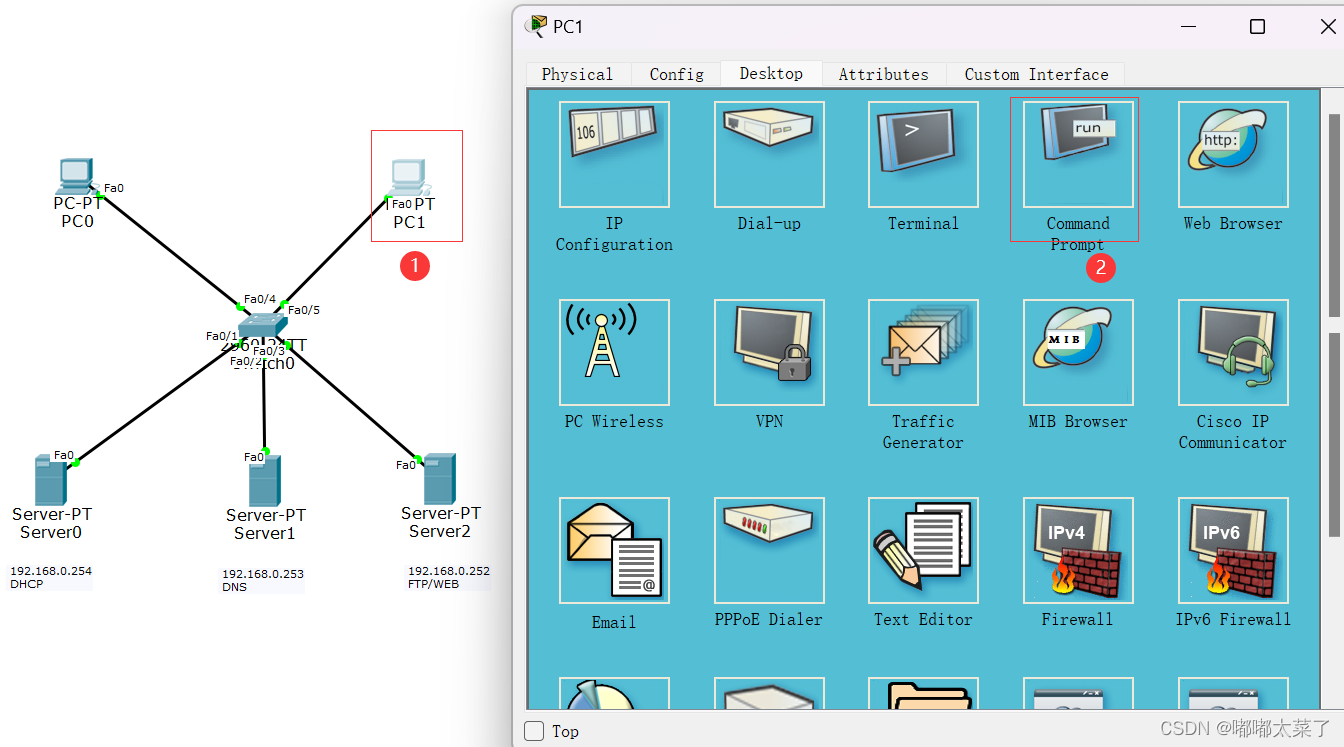Click the Server1 label
Viewport: 1344px width, 747px height.
265,533
